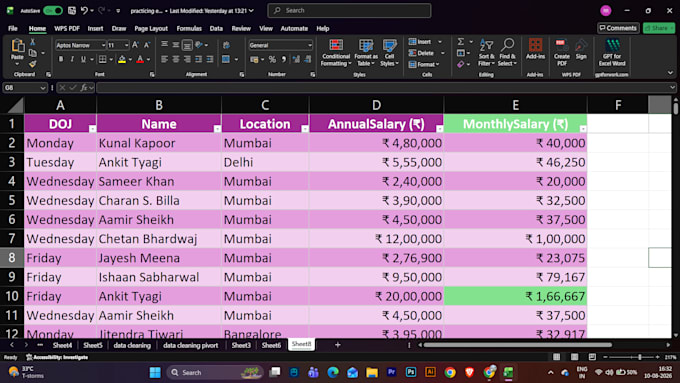Expand the Name Box dropdown arrow

coord(42,88)
